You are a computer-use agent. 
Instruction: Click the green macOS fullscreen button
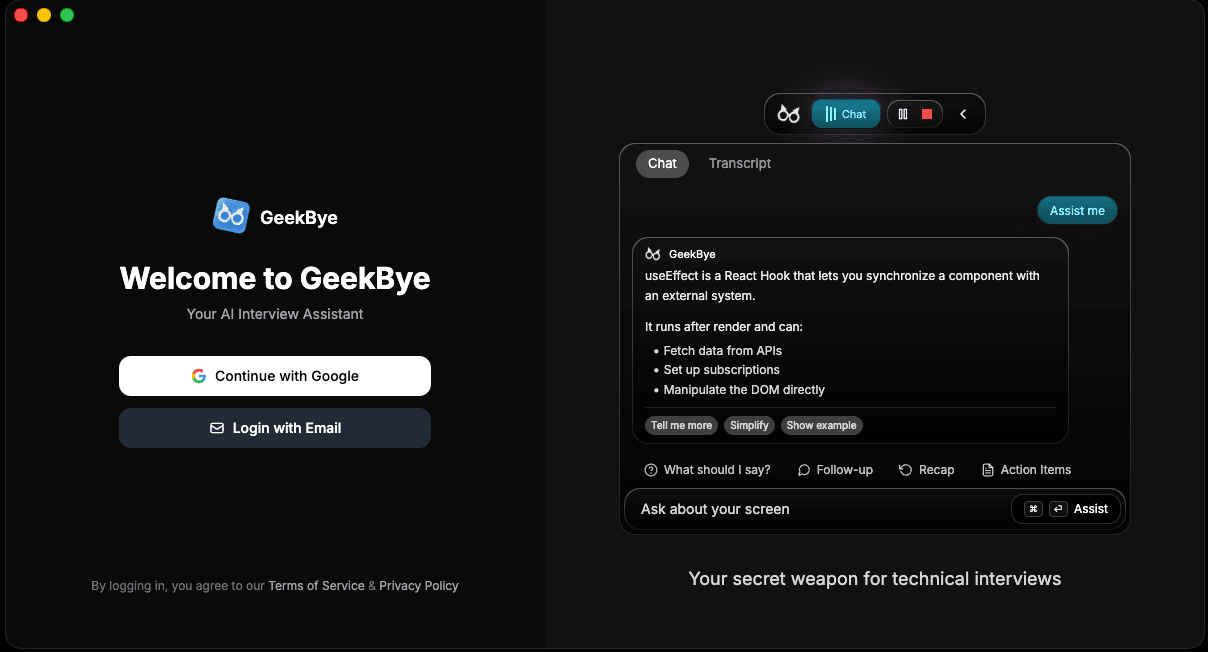(x=67, y=15)
